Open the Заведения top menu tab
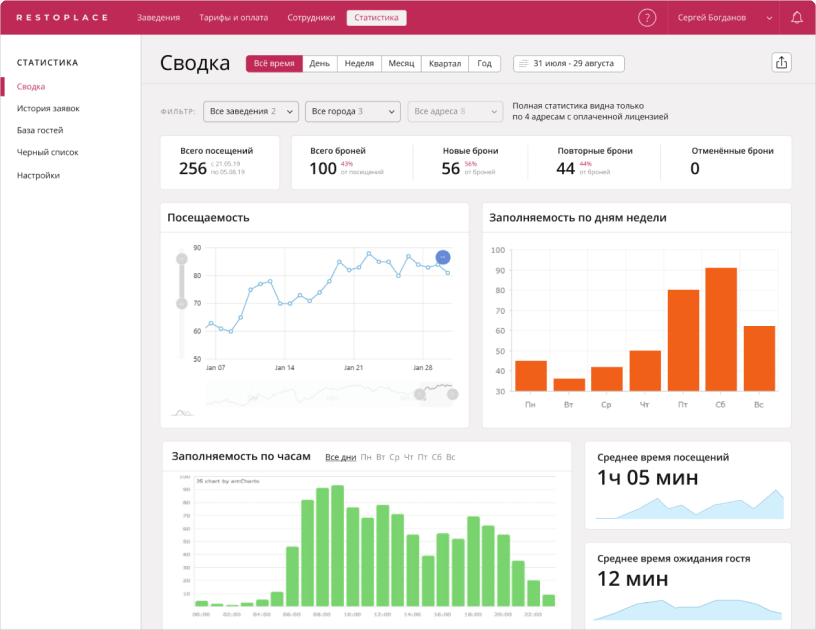 click(x=159, y=18)
